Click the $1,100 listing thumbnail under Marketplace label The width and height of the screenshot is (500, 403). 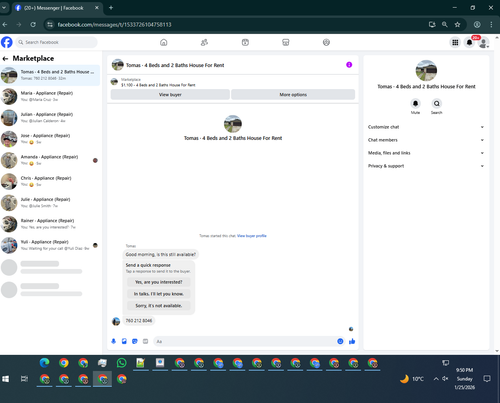pos(114,82)
